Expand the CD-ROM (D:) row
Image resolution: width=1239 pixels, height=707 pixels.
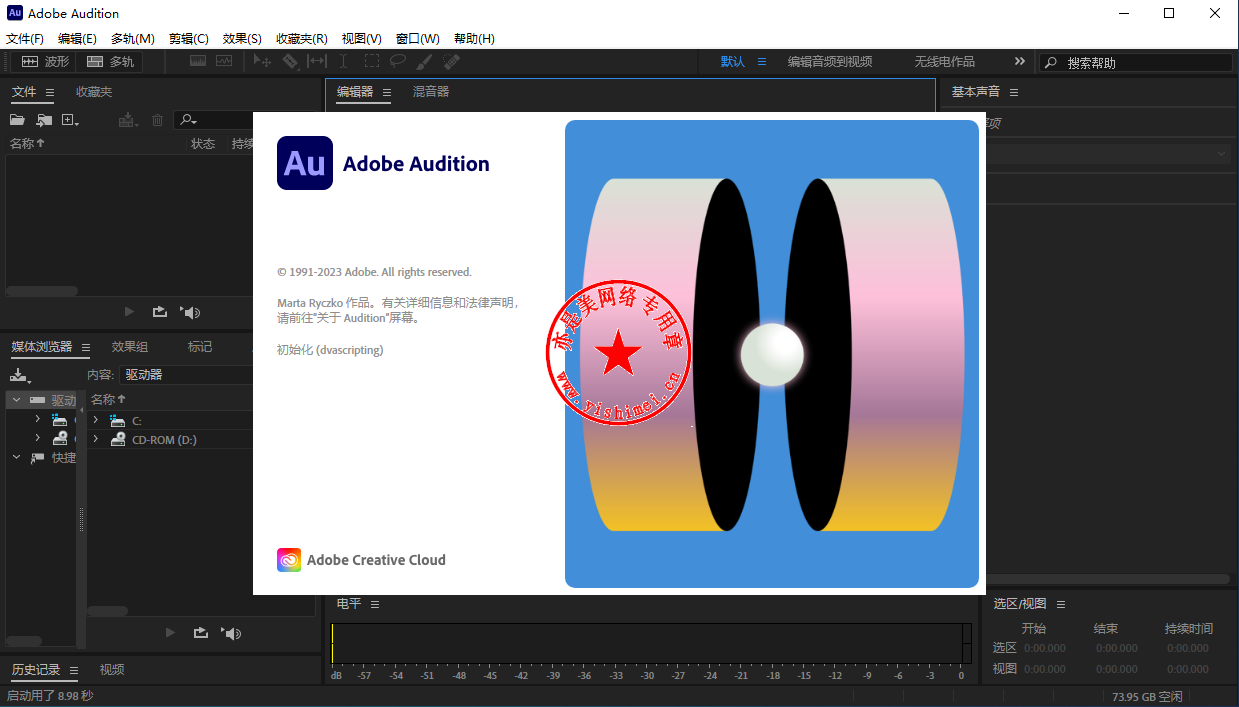pos(96,439)
